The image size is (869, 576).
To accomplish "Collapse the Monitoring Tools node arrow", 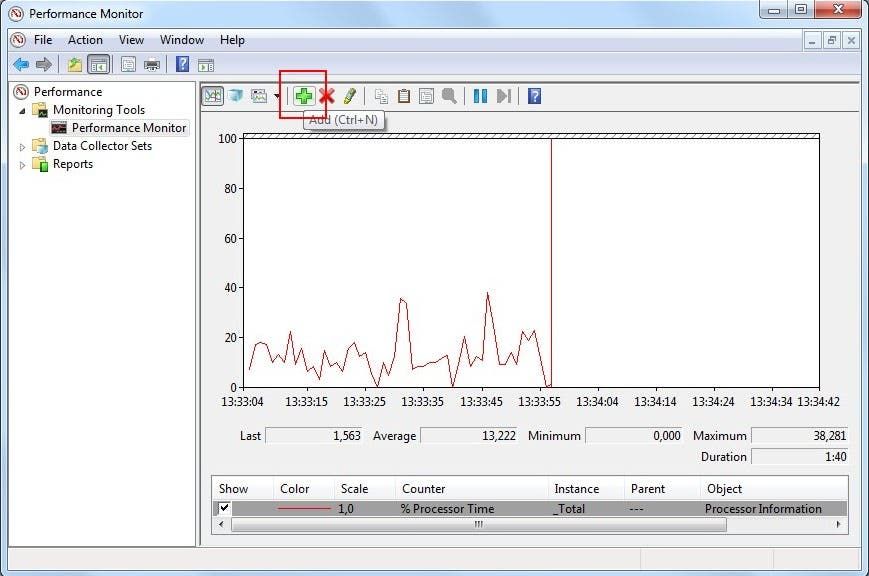I will click(x=22, y=111).
